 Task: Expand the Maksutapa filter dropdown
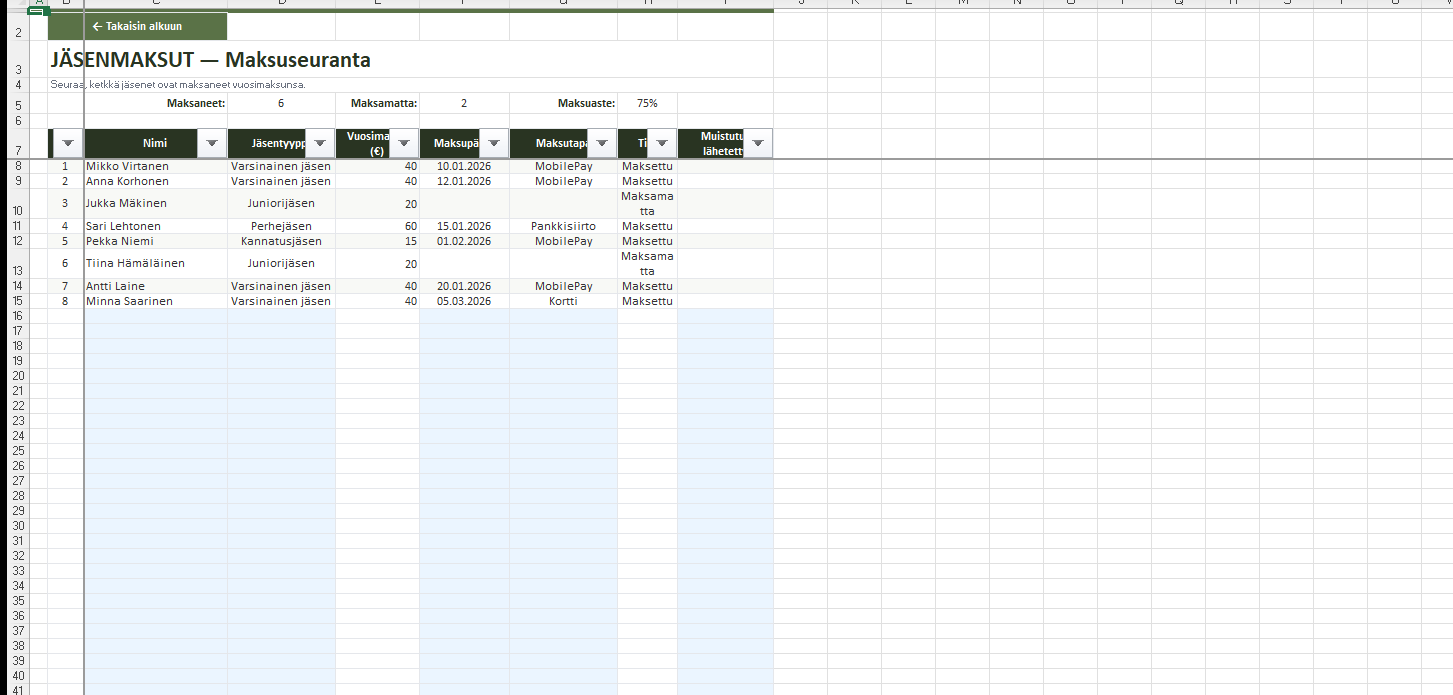tap(601, 144)
